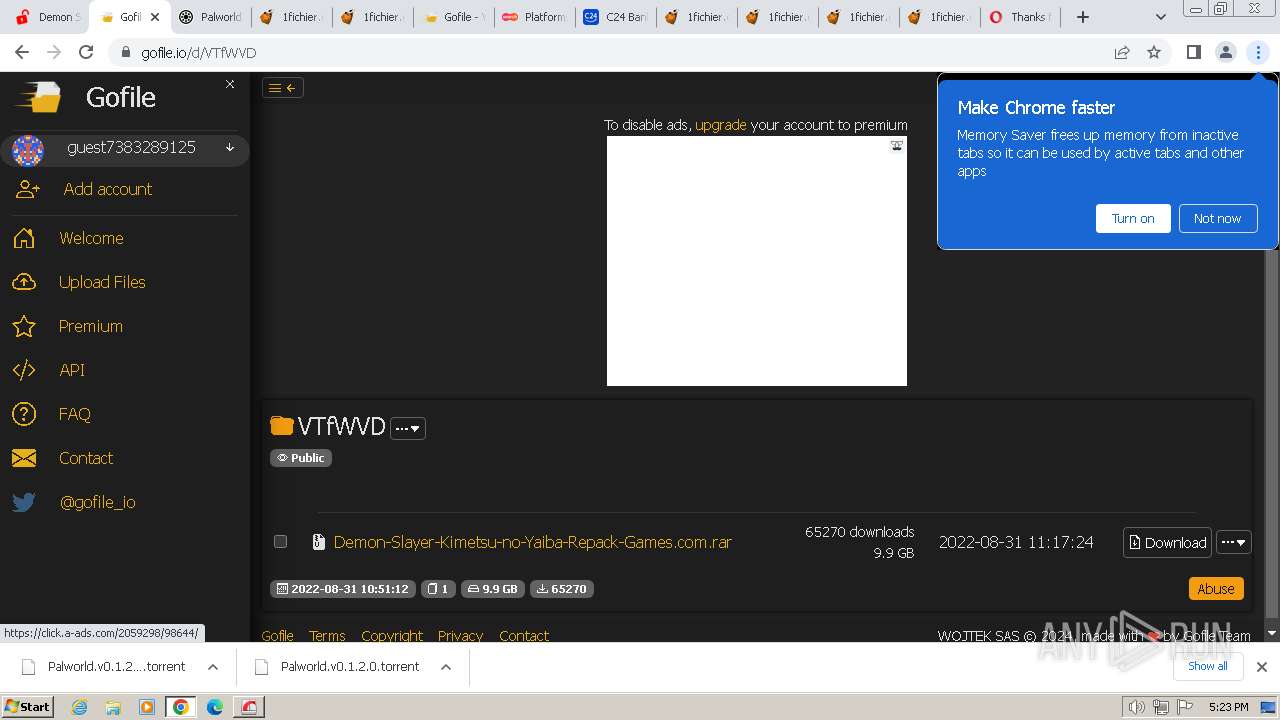The image size is (1280, 720).
Task: Go back to previous page
Action: click(x=22, y=52)
